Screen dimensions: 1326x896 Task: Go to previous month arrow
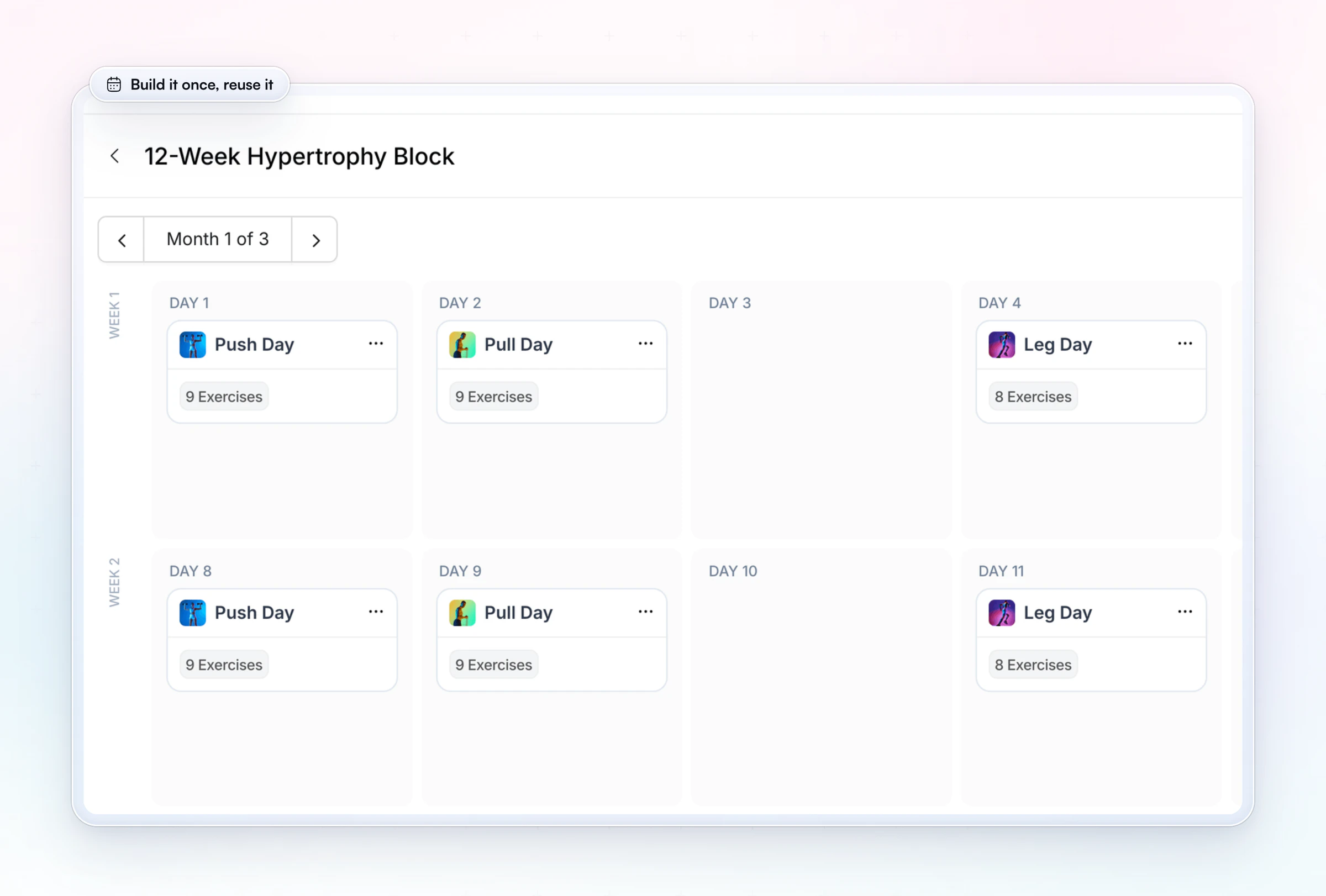pyautogui.click(x=122, y=240)
